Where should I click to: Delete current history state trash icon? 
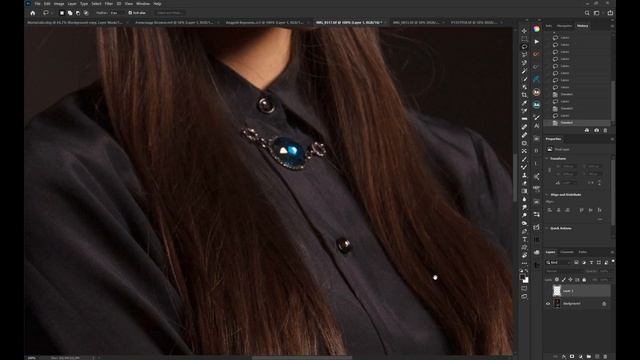tap(605, 130)
